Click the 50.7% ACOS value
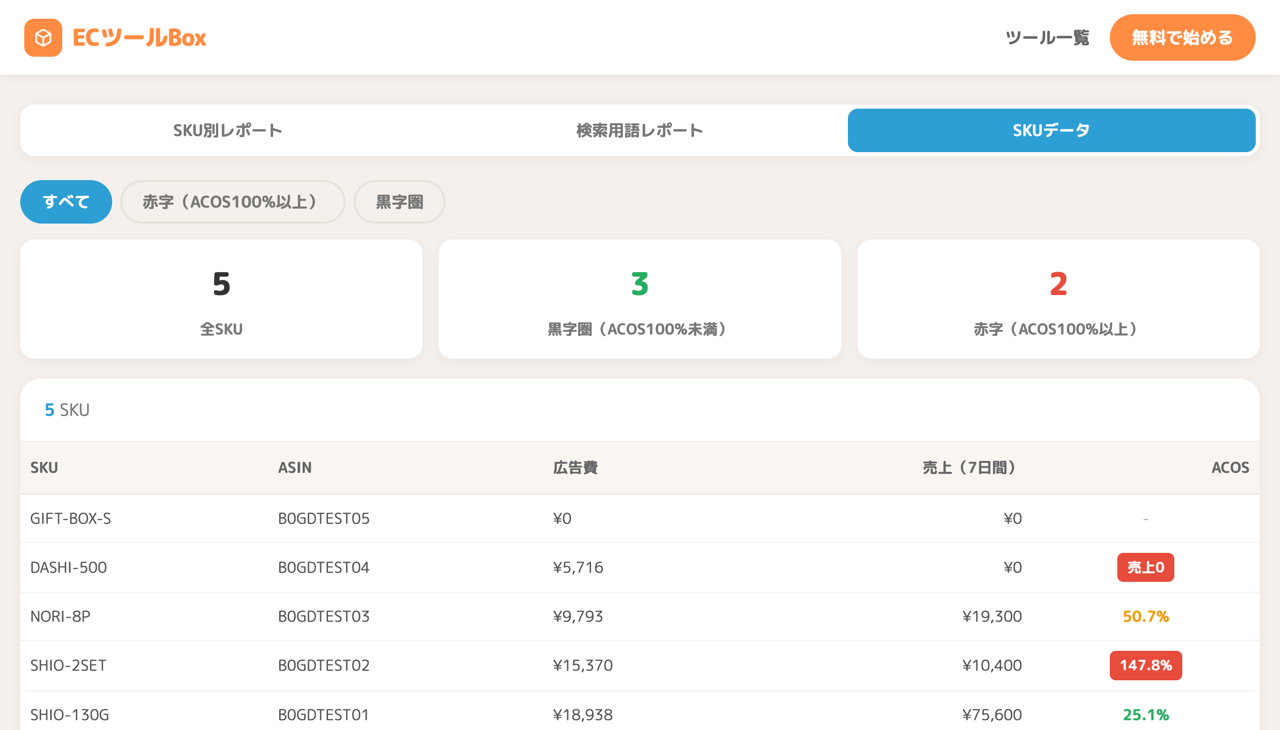1280x730 pixels. (1146, 617)
